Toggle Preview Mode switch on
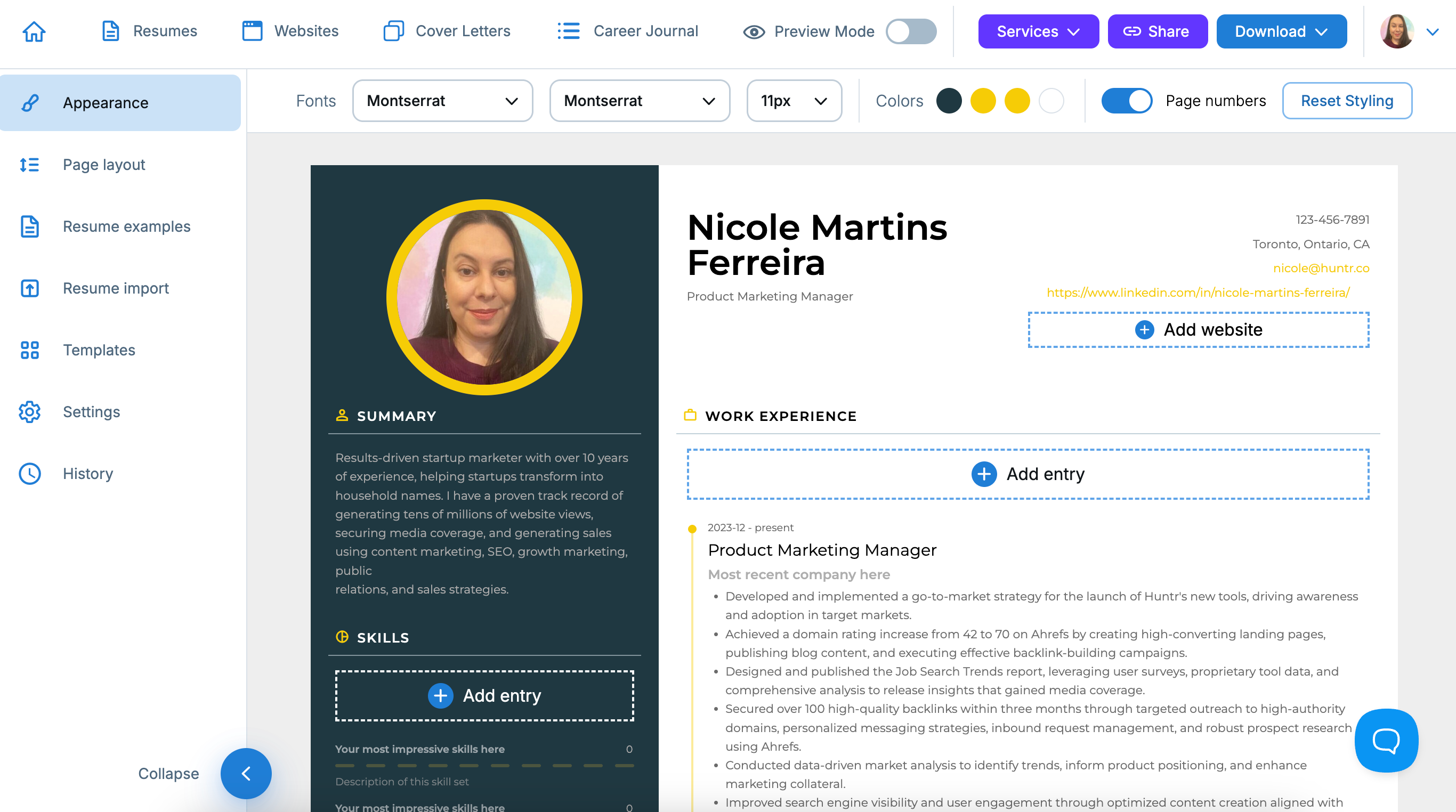The width and height of the screenshot is (1456, 812). click(910, 31)
